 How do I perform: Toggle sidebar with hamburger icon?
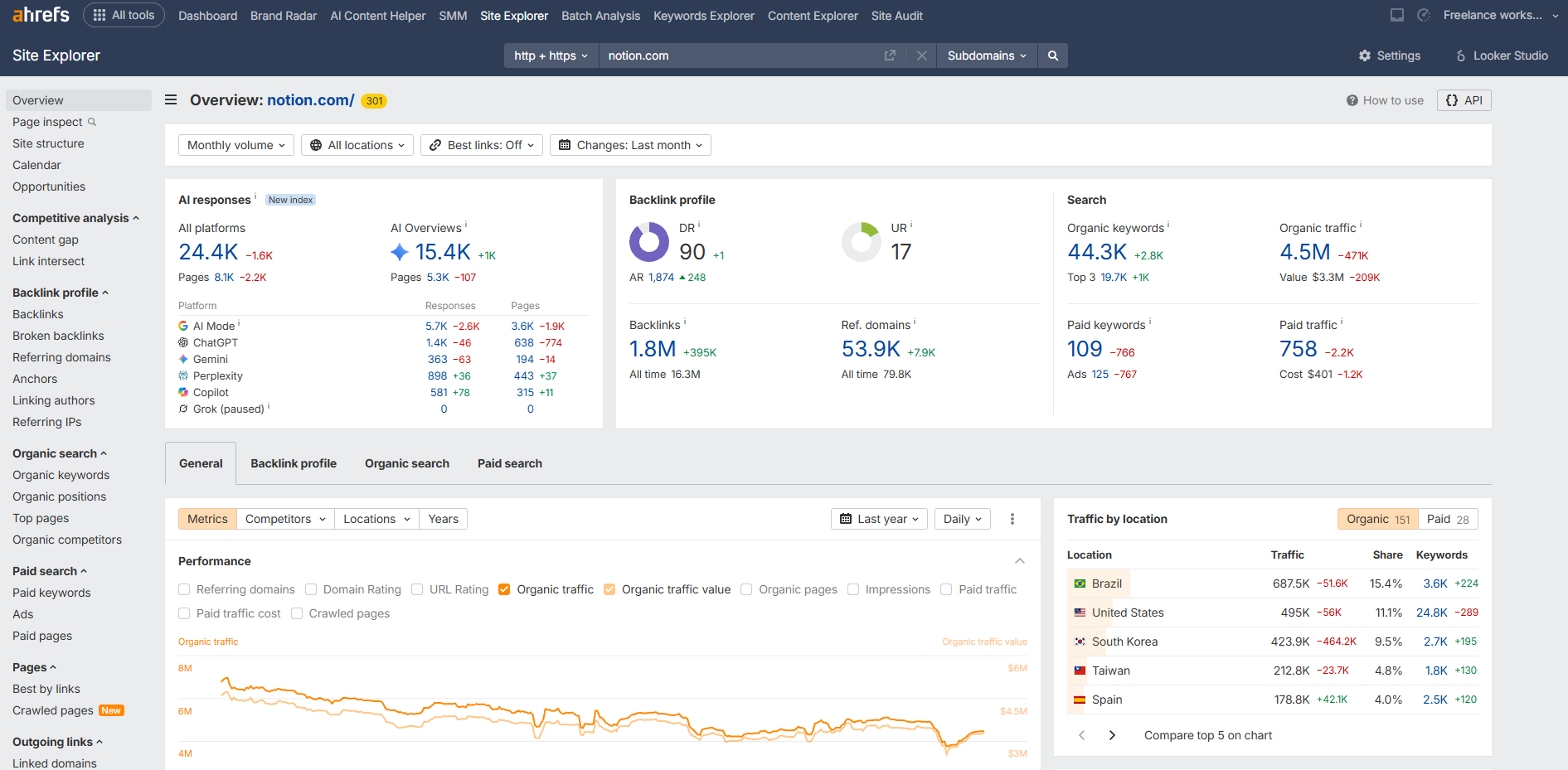171,99
